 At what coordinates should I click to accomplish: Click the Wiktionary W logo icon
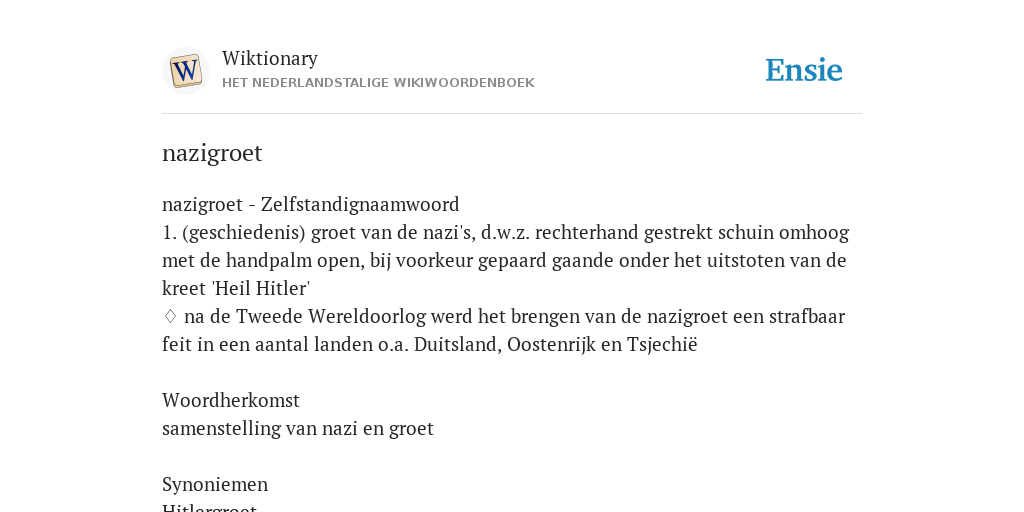185,71
